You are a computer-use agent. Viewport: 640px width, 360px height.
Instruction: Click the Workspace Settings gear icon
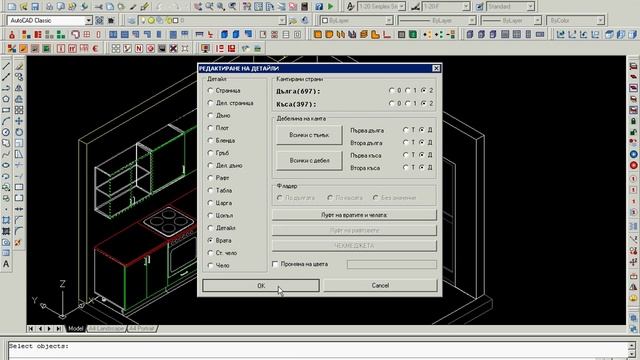pos(99,20)
